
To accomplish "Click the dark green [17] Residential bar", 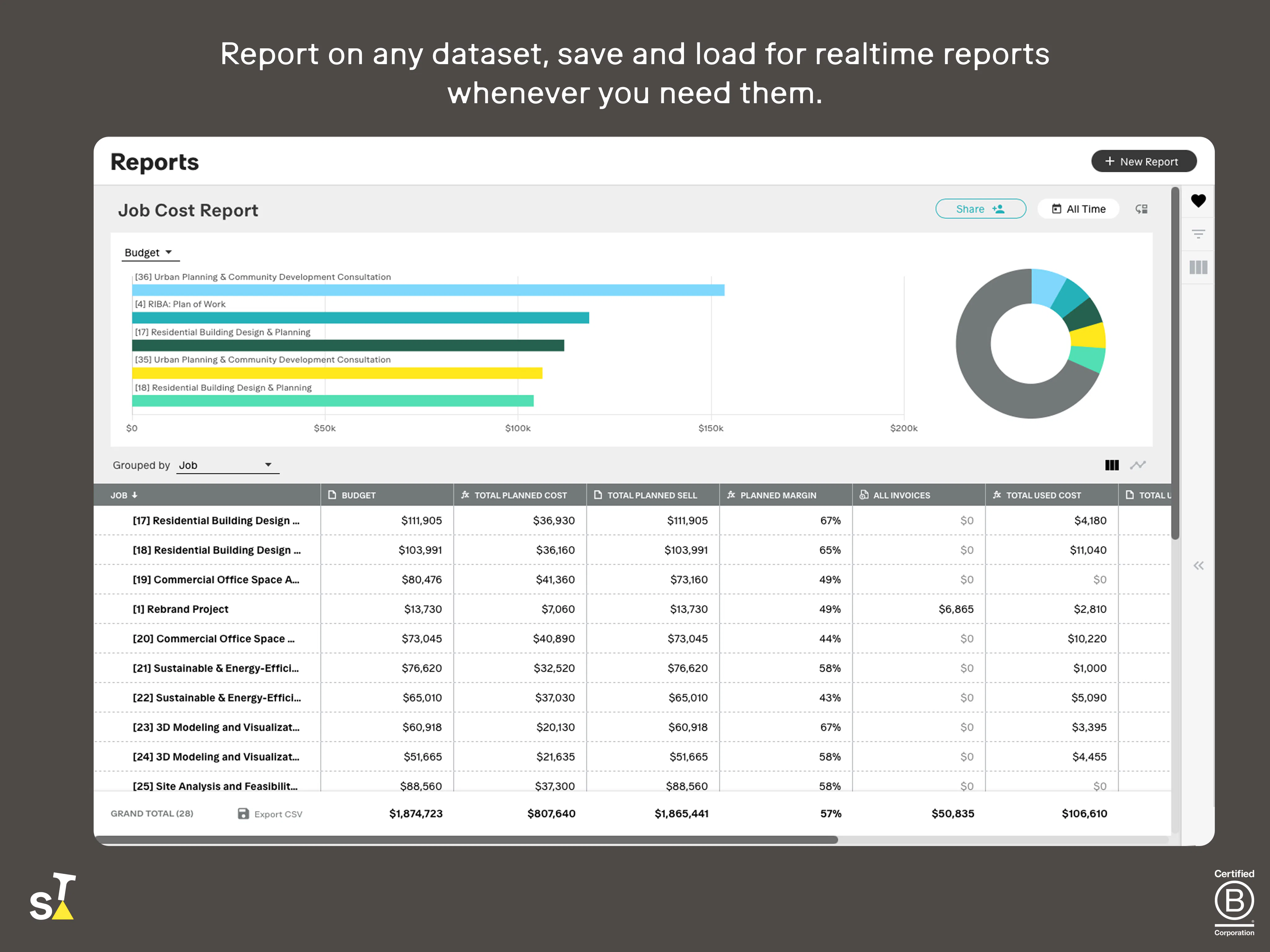I will (348, 346).
